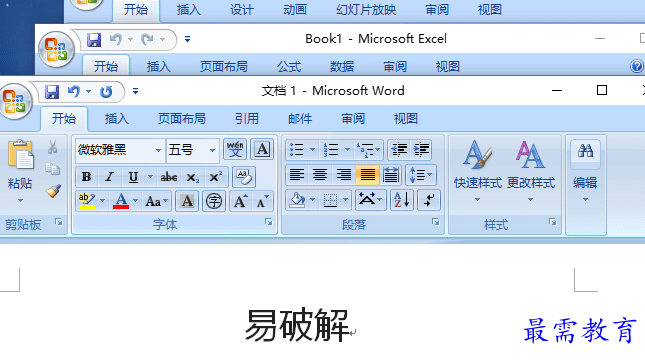The height and width of the screenshot is (362, 645).
Task: Open the borders dropdown arrow
Action: click(x=346, y=200)
